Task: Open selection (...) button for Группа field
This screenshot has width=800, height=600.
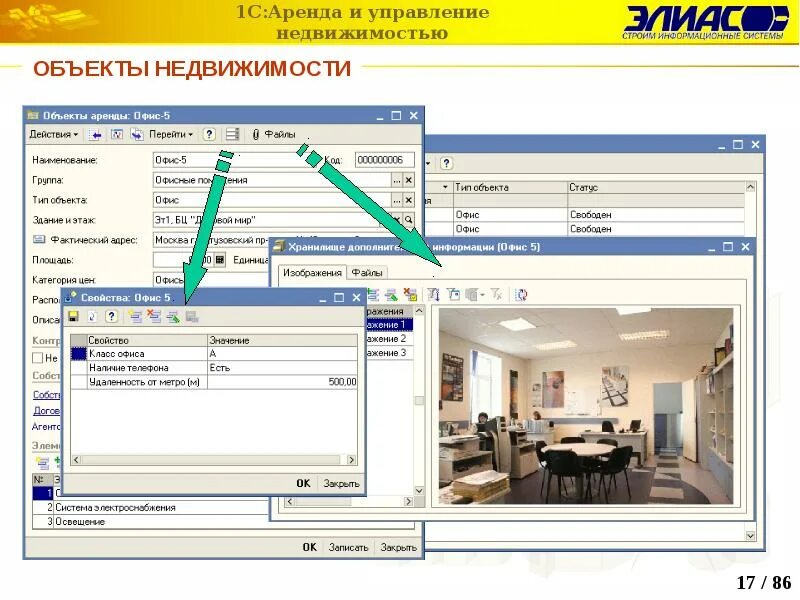Action: [x=397, y=180]
